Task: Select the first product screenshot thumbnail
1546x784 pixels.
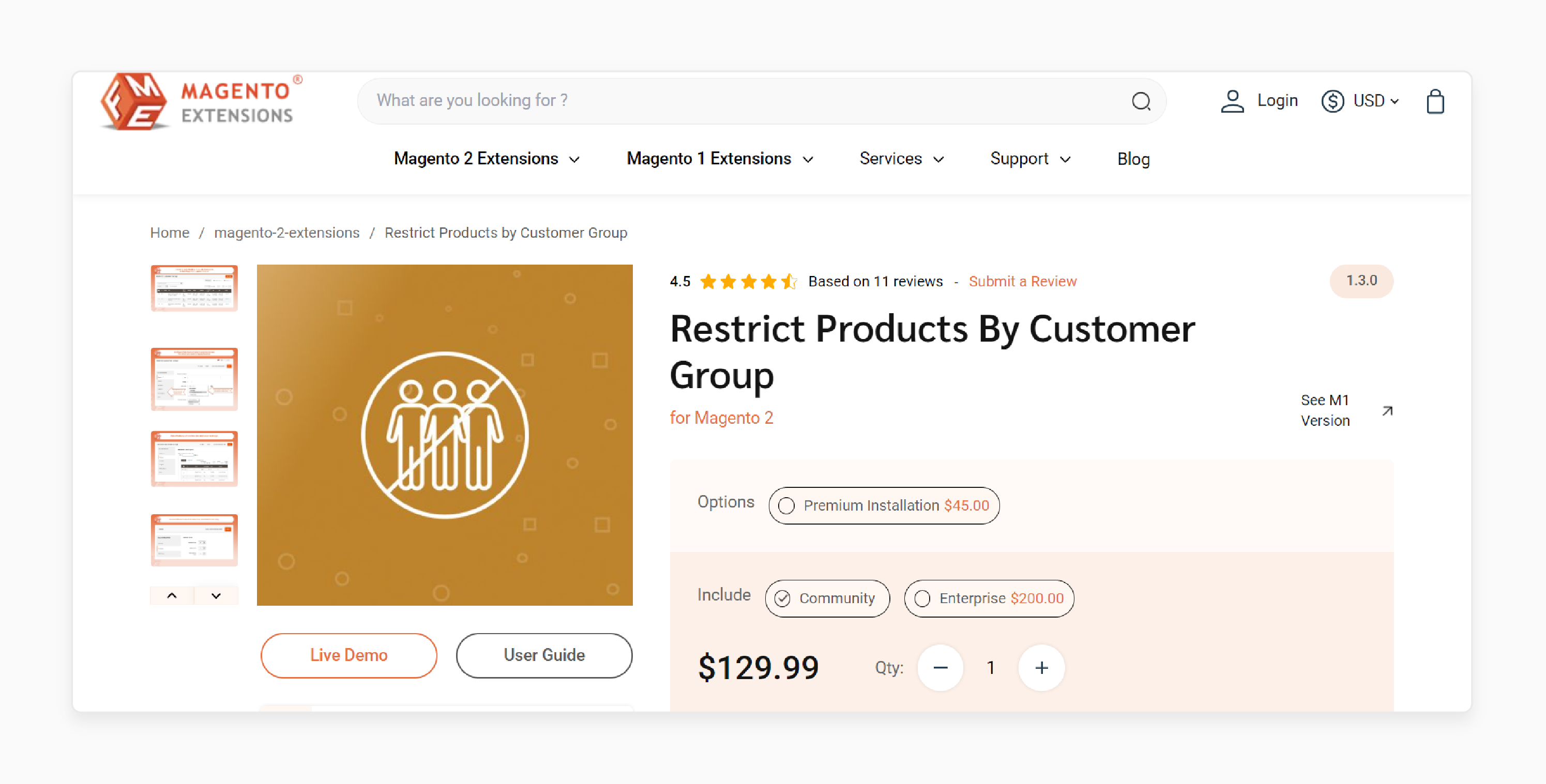Action: (x=194, y=288)
